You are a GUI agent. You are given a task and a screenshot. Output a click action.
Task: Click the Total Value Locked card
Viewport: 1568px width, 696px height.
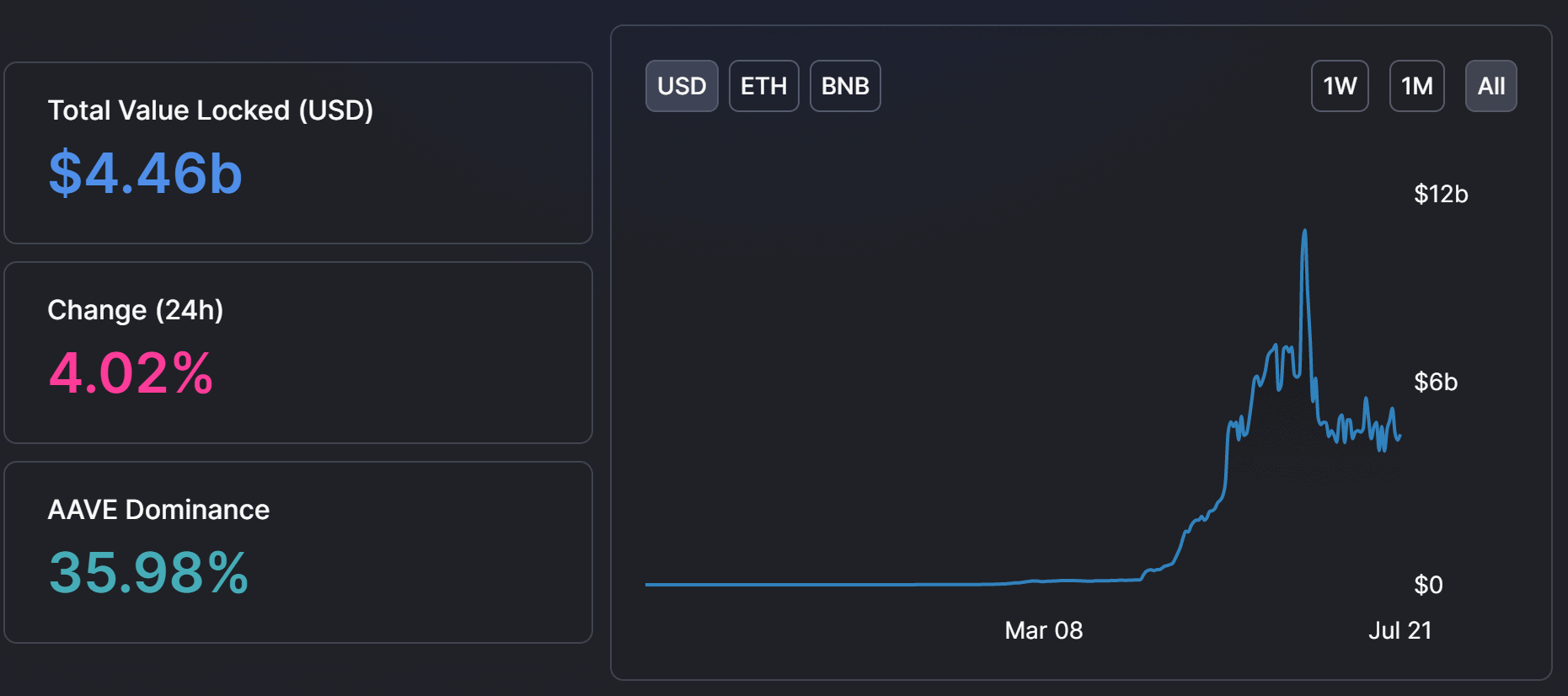[298, 153]
